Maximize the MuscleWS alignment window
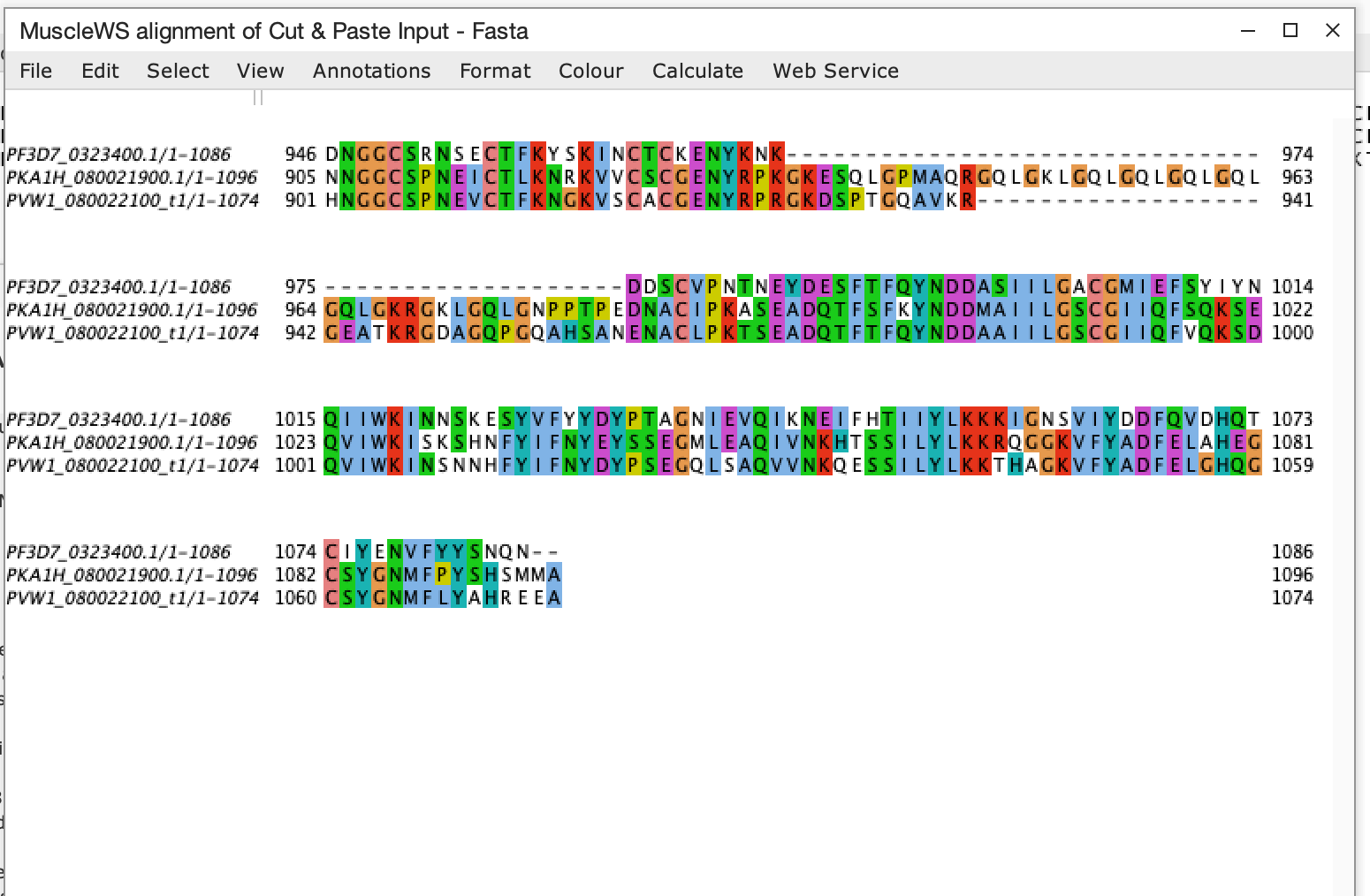Screen dimensions: 1370x896 1290,31
